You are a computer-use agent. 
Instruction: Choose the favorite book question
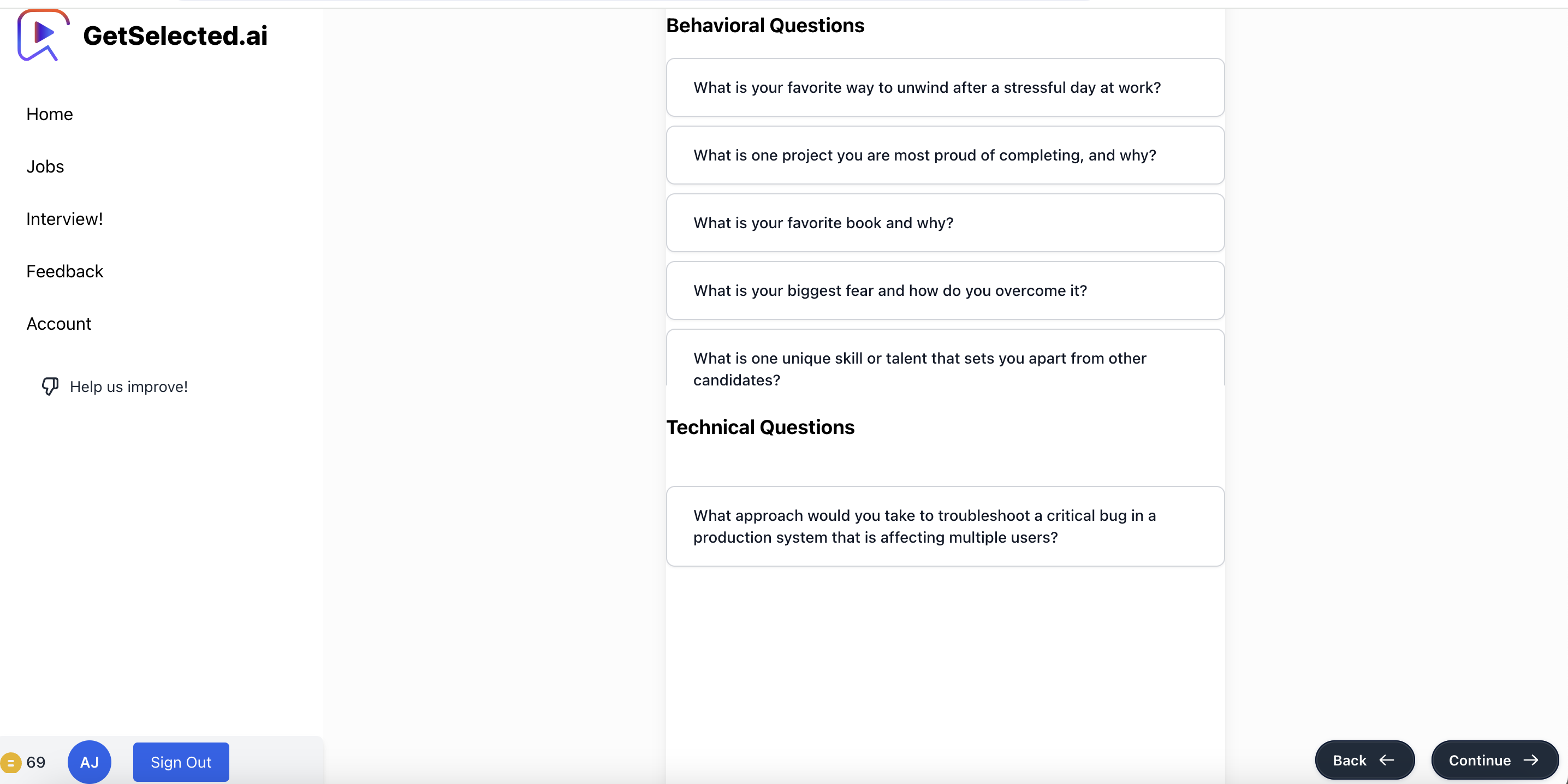(945, 223)
